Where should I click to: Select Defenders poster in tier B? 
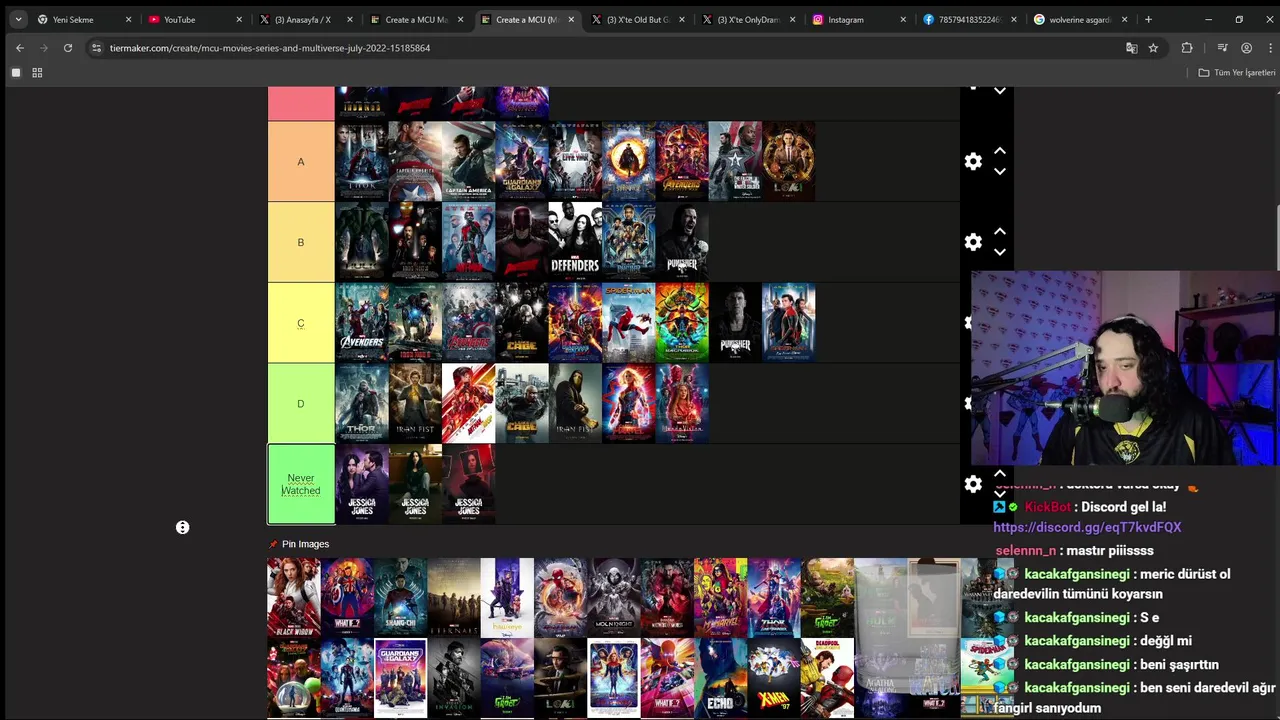tap(575, 242)
